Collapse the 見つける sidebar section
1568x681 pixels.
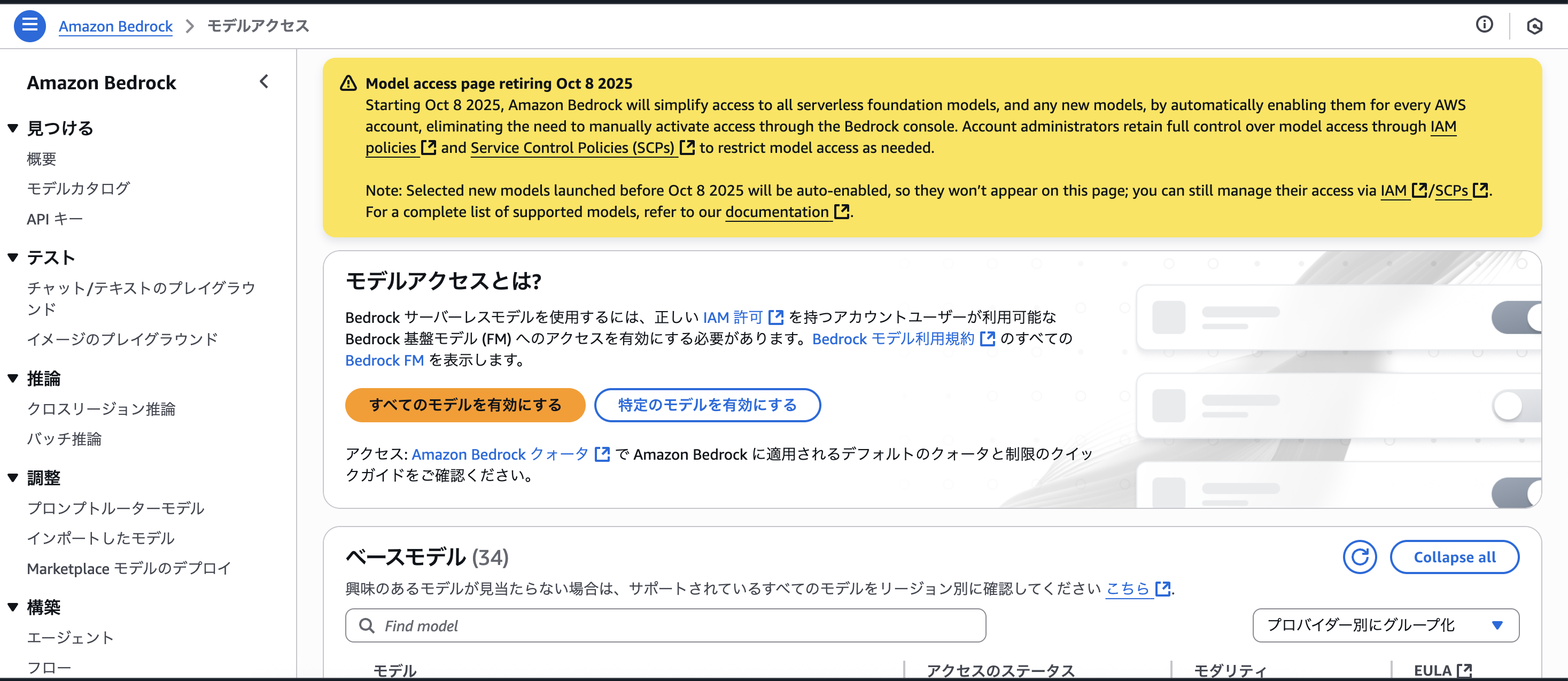(x=13, y=128)
